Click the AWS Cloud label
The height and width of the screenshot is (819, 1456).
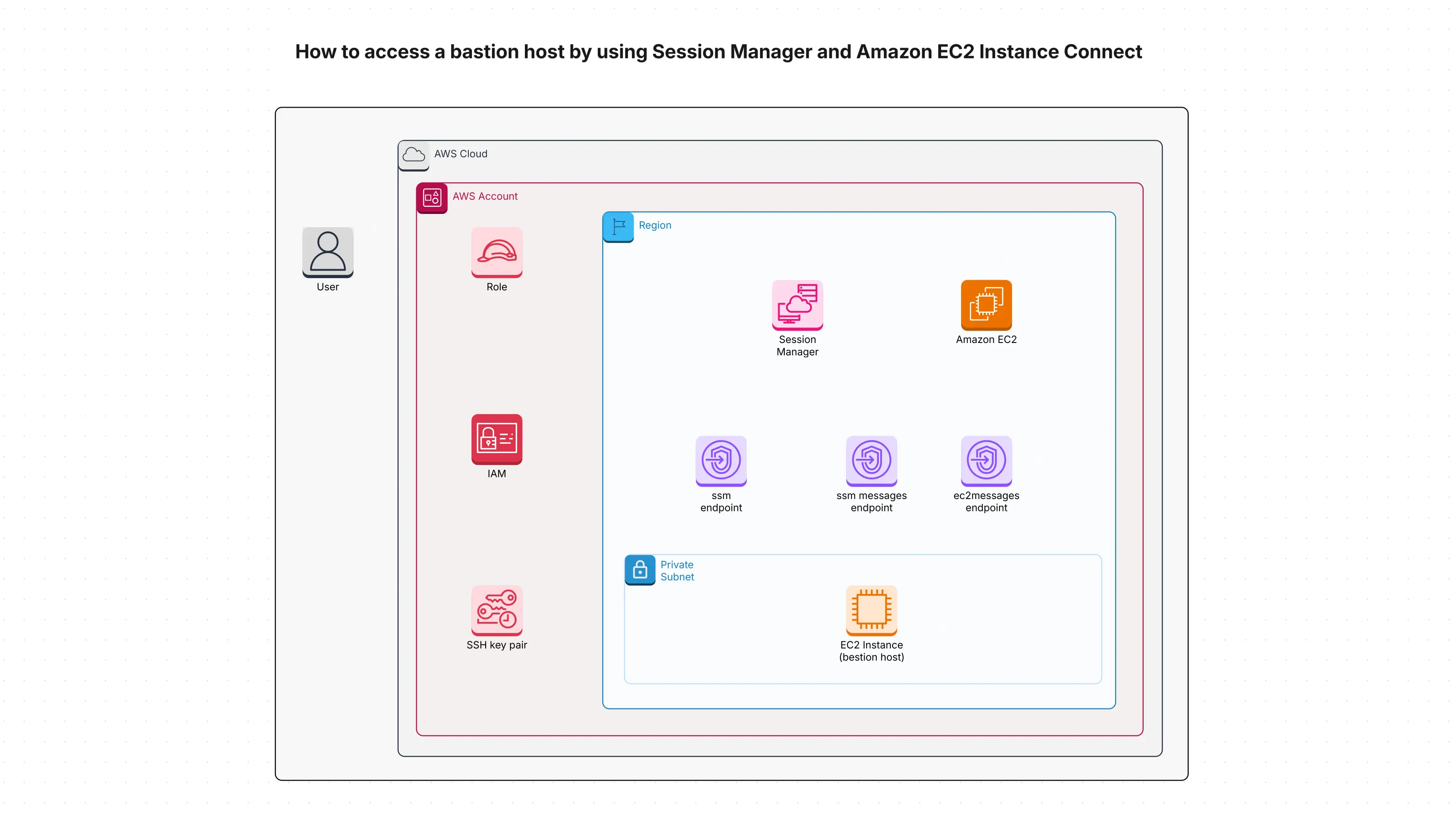click(x=460, y=153)
